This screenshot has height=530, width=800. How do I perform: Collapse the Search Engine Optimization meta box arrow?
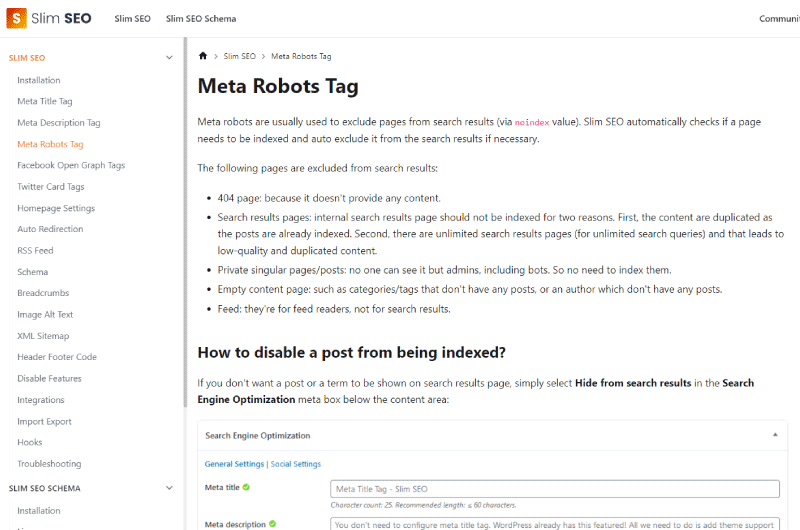pos(775,435)
